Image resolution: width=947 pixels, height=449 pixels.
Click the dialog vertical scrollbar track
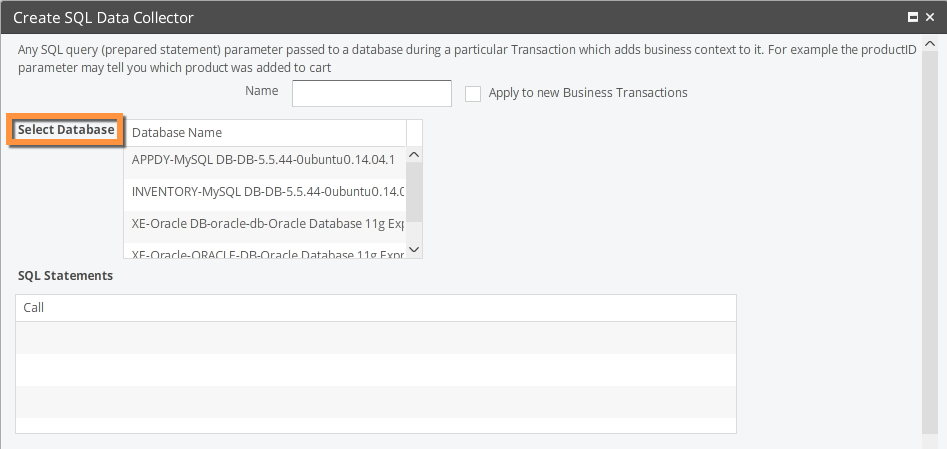coord(930,242)
